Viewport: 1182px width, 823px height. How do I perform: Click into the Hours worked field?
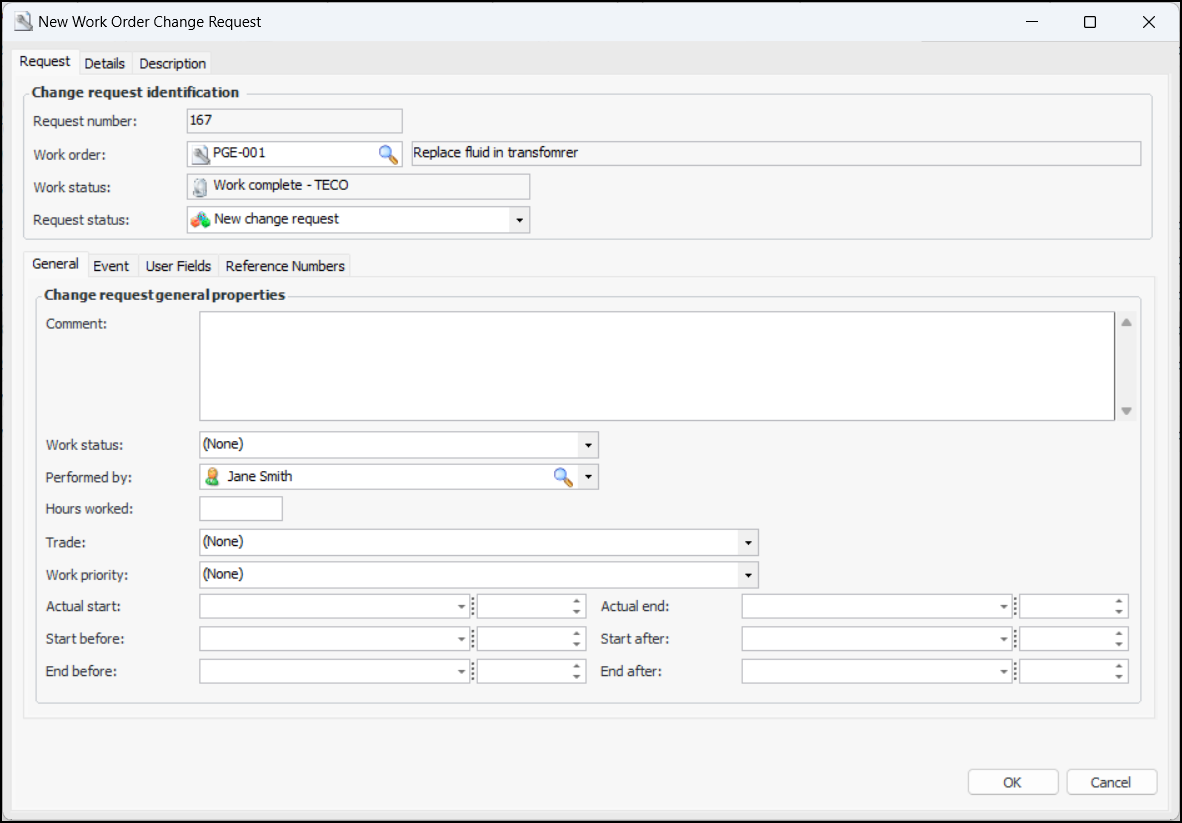[x=241, y=509]
